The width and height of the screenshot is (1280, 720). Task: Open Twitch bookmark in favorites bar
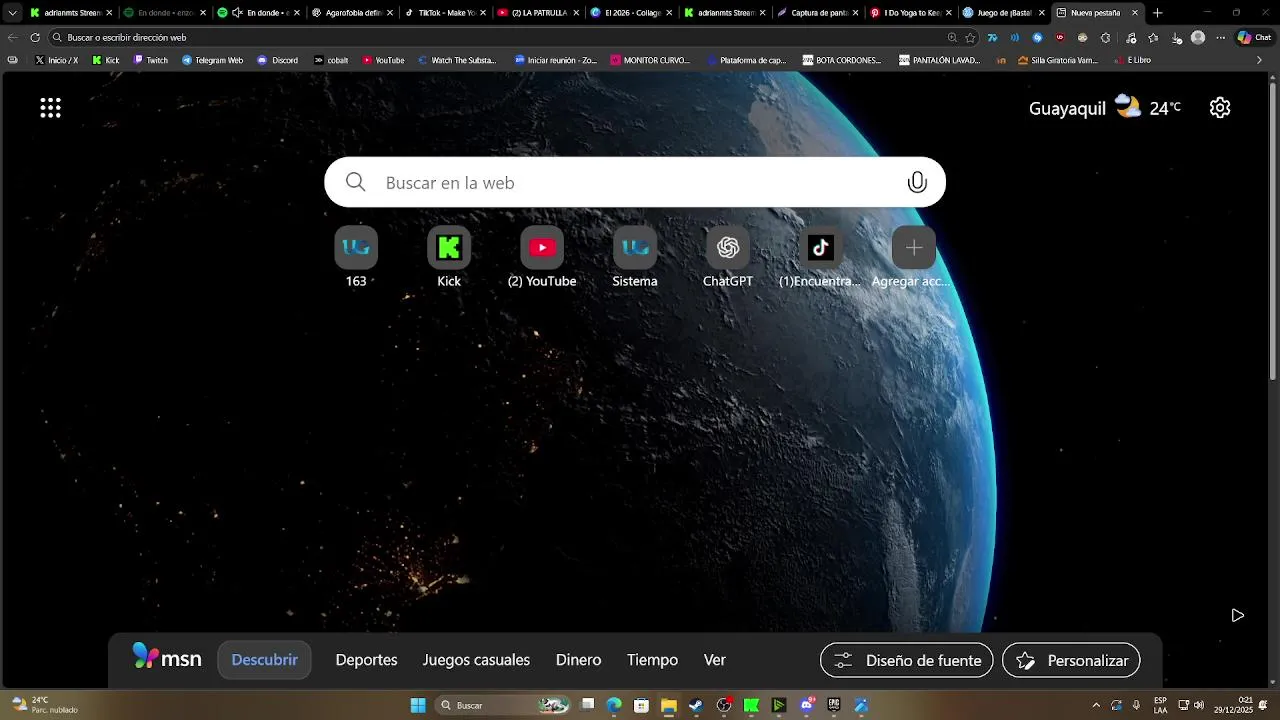click(151, 60)
